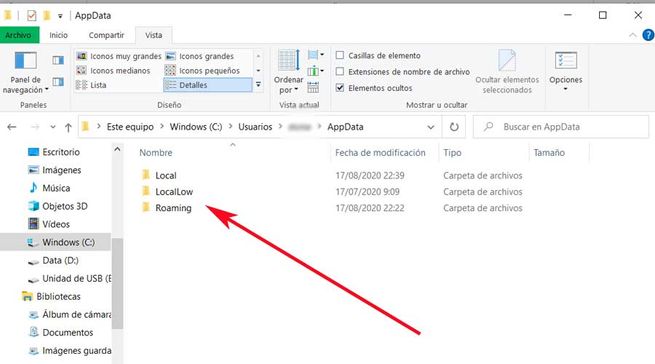Open the Roaming folder

pos(173,208)
